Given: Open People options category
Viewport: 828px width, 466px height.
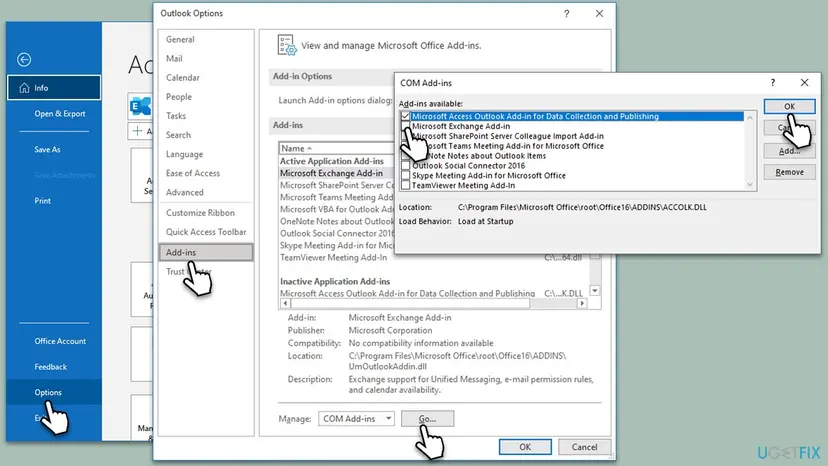Looking at the screenshot, I should tap(179, 97).
